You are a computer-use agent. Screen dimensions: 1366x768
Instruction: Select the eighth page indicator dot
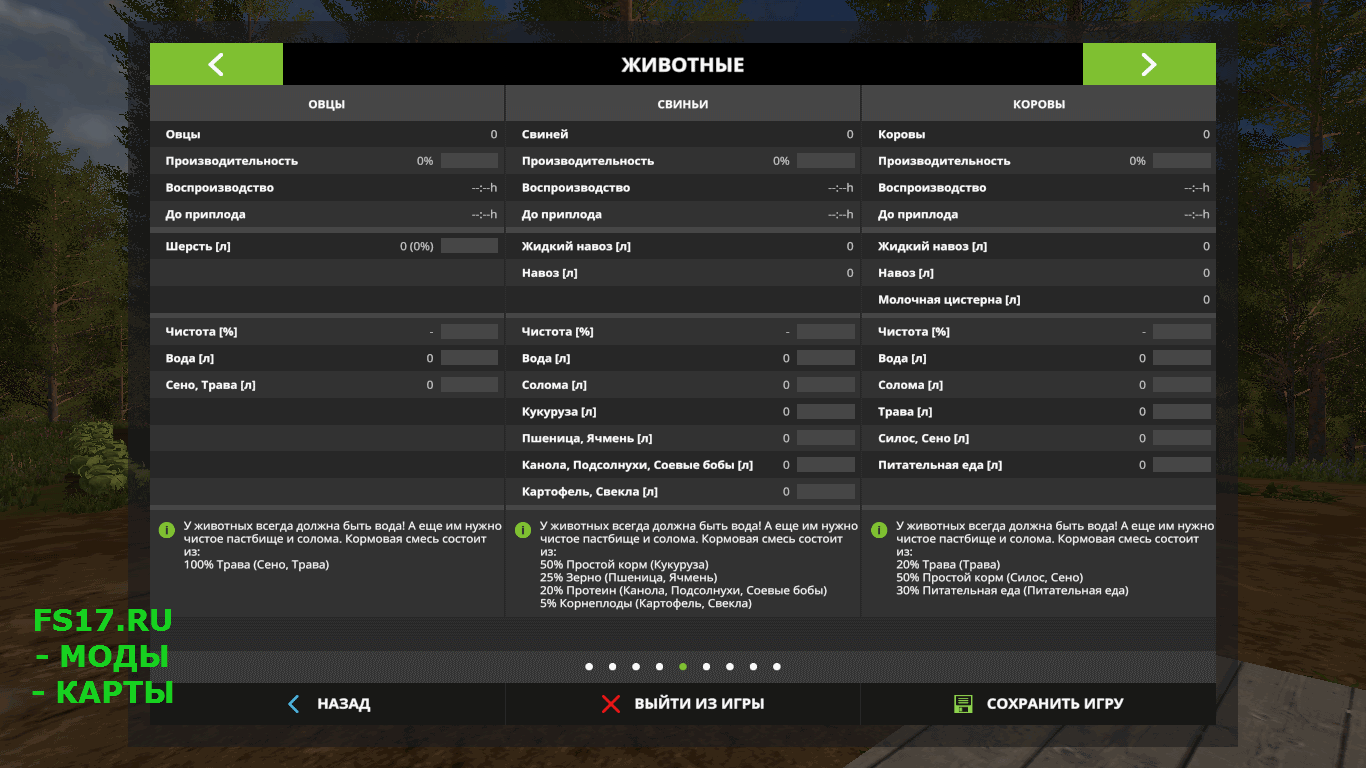coord(753,666)
